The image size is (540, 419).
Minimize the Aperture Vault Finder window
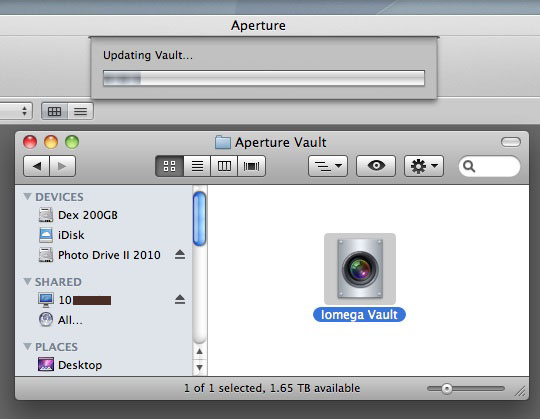coord(51,142)
